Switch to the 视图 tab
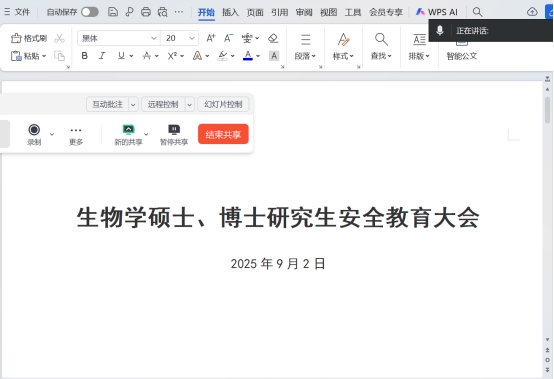Viewport: 554px width, 379px height. [x=328, y=12]
